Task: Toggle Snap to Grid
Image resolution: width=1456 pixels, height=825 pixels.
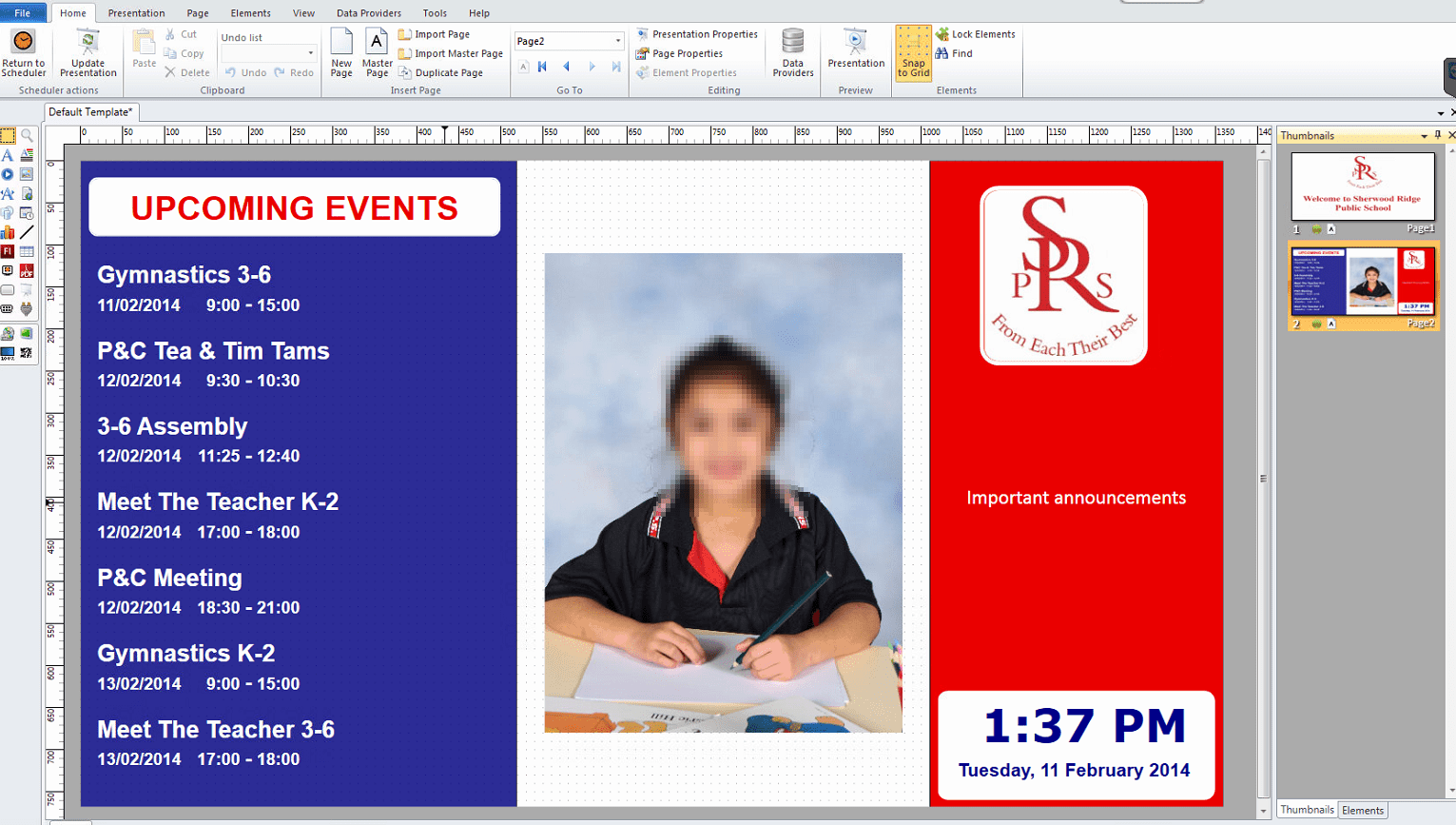Action: tap(913, 53)
